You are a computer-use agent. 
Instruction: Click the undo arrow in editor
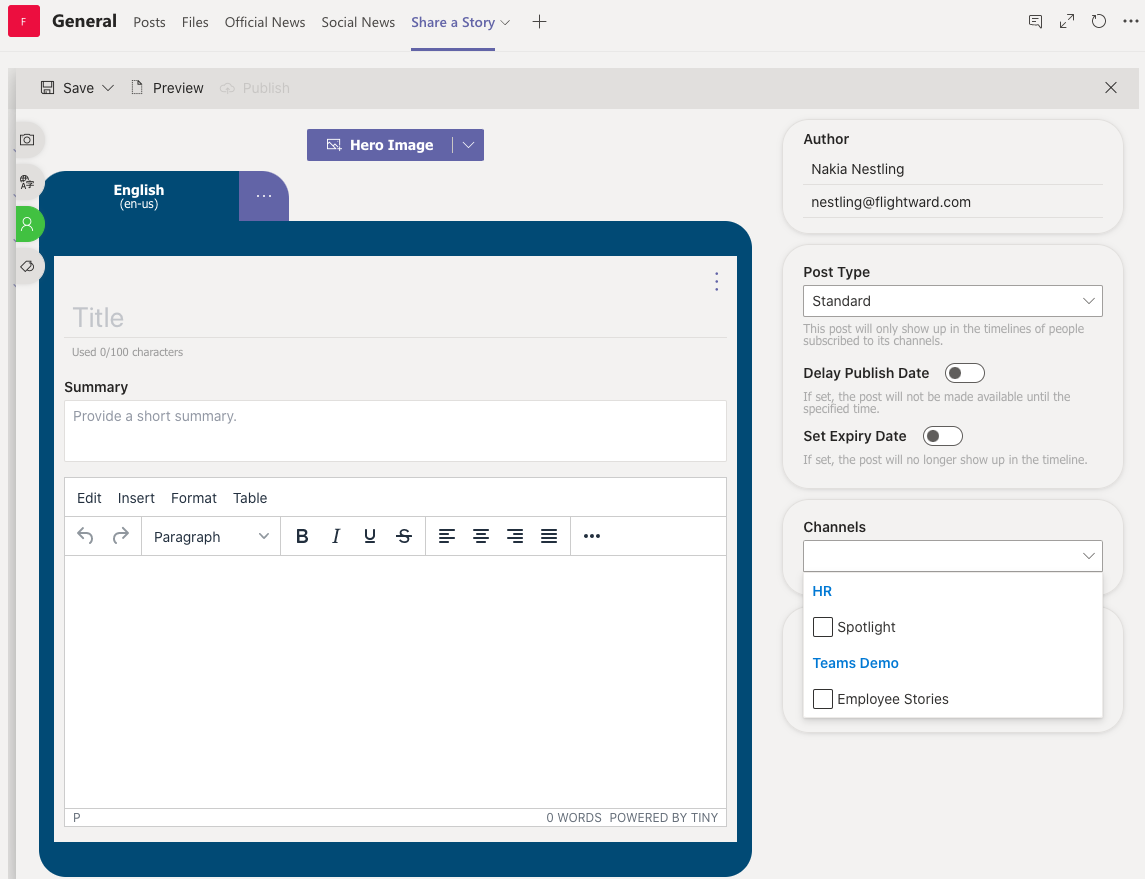pyautogui.click(x=85, y=537)
